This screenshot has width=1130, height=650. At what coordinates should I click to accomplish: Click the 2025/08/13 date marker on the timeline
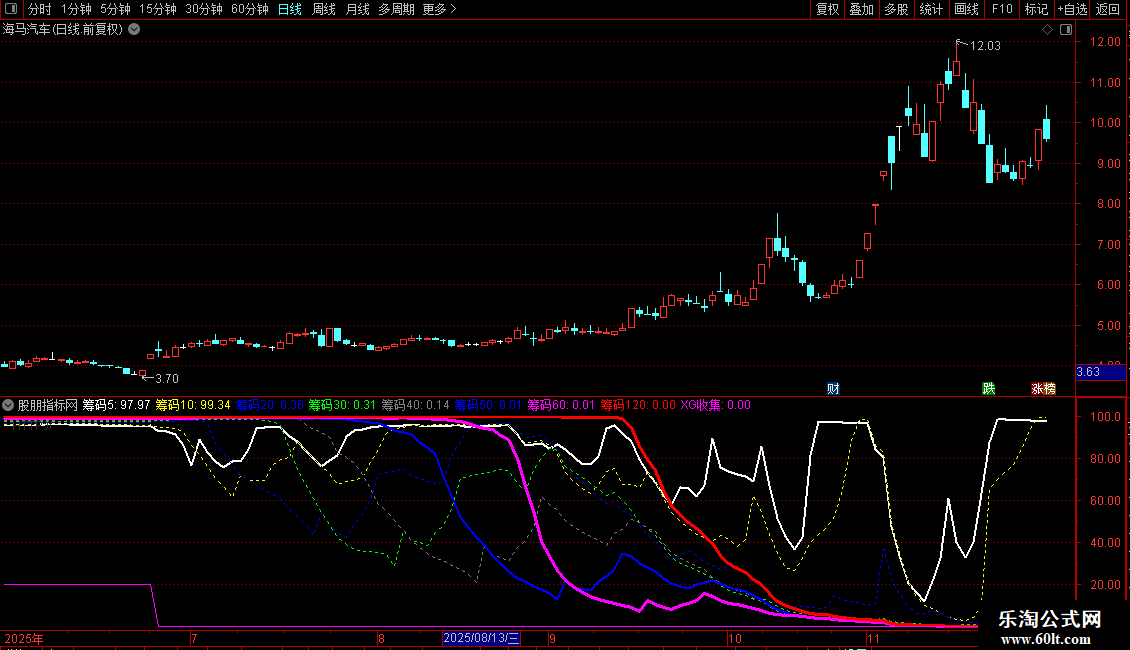click(481, 638)
